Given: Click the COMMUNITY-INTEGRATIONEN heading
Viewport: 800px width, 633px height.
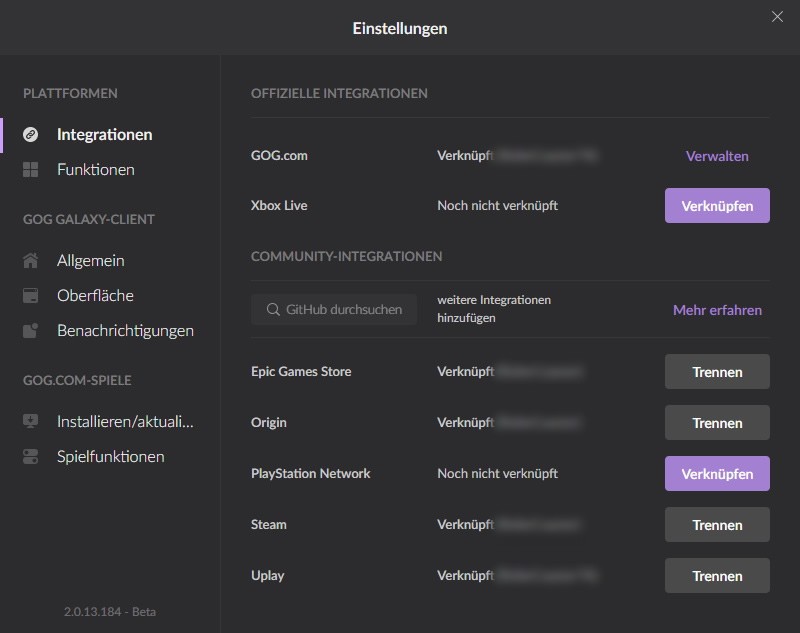Looking at the screenshot, I should point(346,256).
